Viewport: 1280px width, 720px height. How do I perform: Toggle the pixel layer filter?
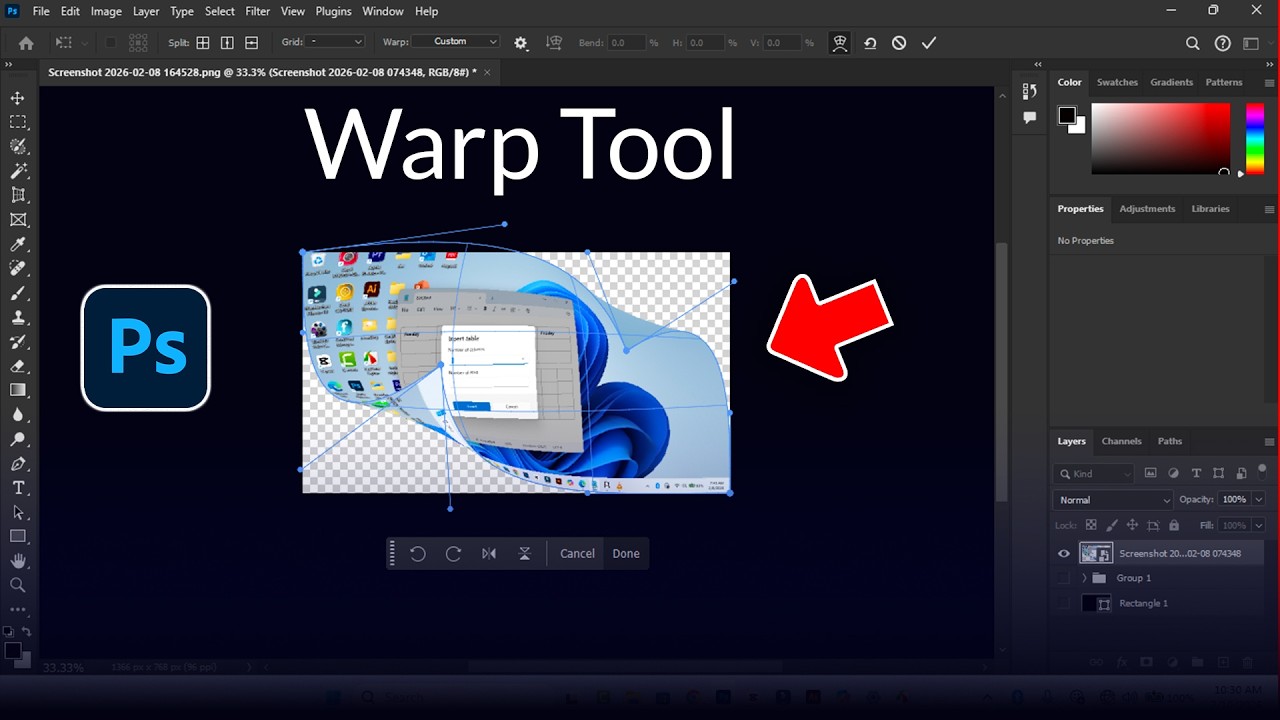(x=1150, y=473)
